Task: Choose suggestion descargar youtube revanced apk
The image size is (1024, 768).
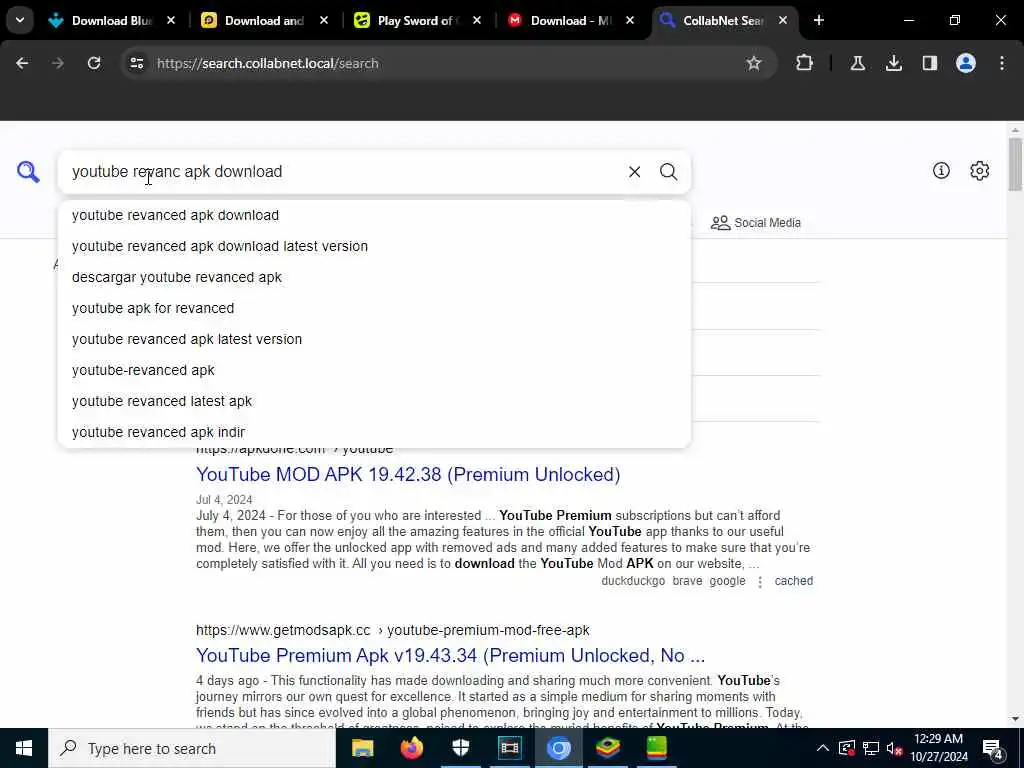Action: [374, 277]
